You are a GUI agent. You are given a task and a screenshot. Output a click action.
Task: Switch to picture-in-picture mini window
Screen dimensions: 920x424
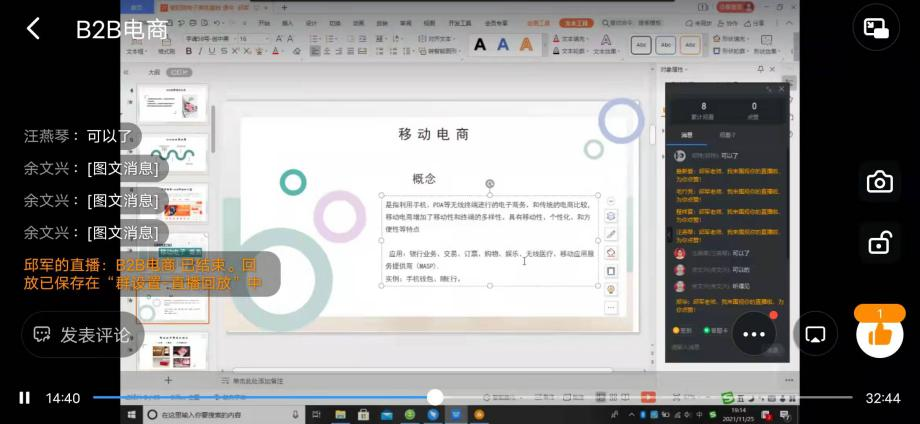(x=876, y=28)
